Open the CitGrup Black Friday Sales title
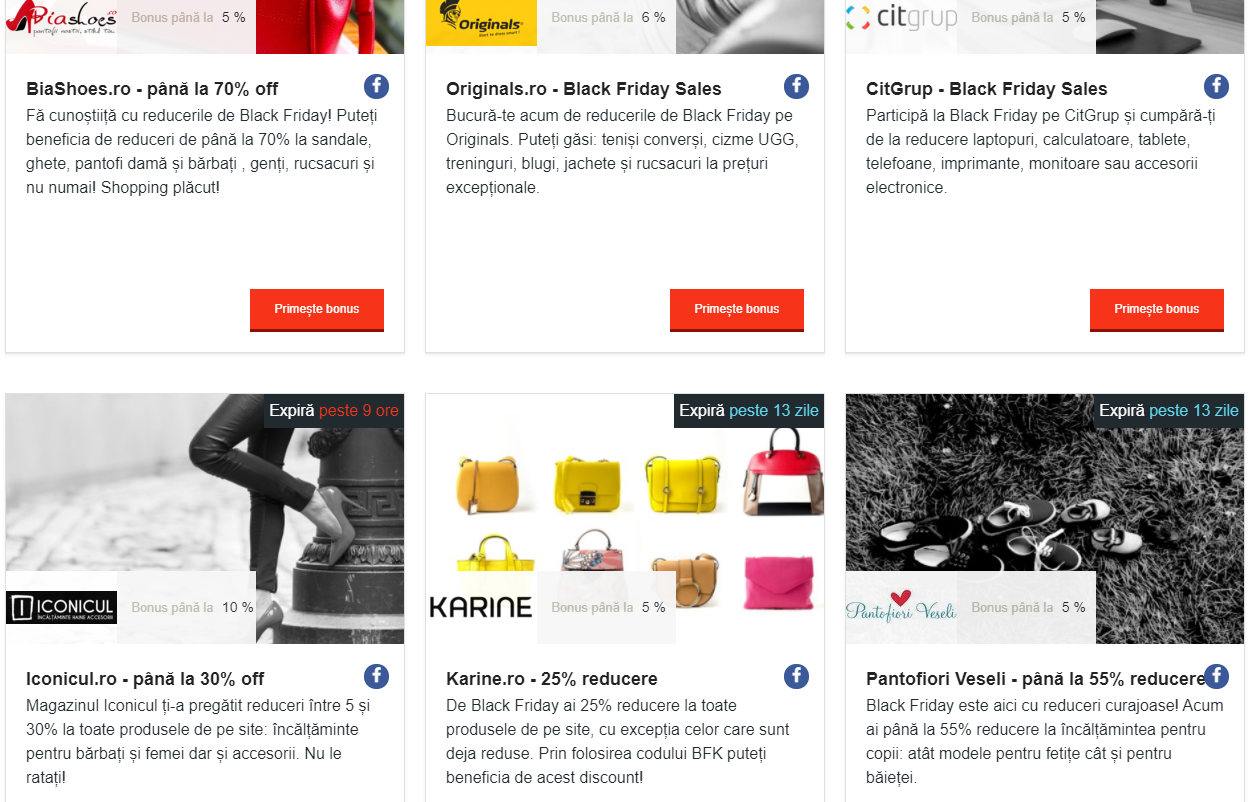Viewport: 1249px width, 802px height. [x=987, y=90]
